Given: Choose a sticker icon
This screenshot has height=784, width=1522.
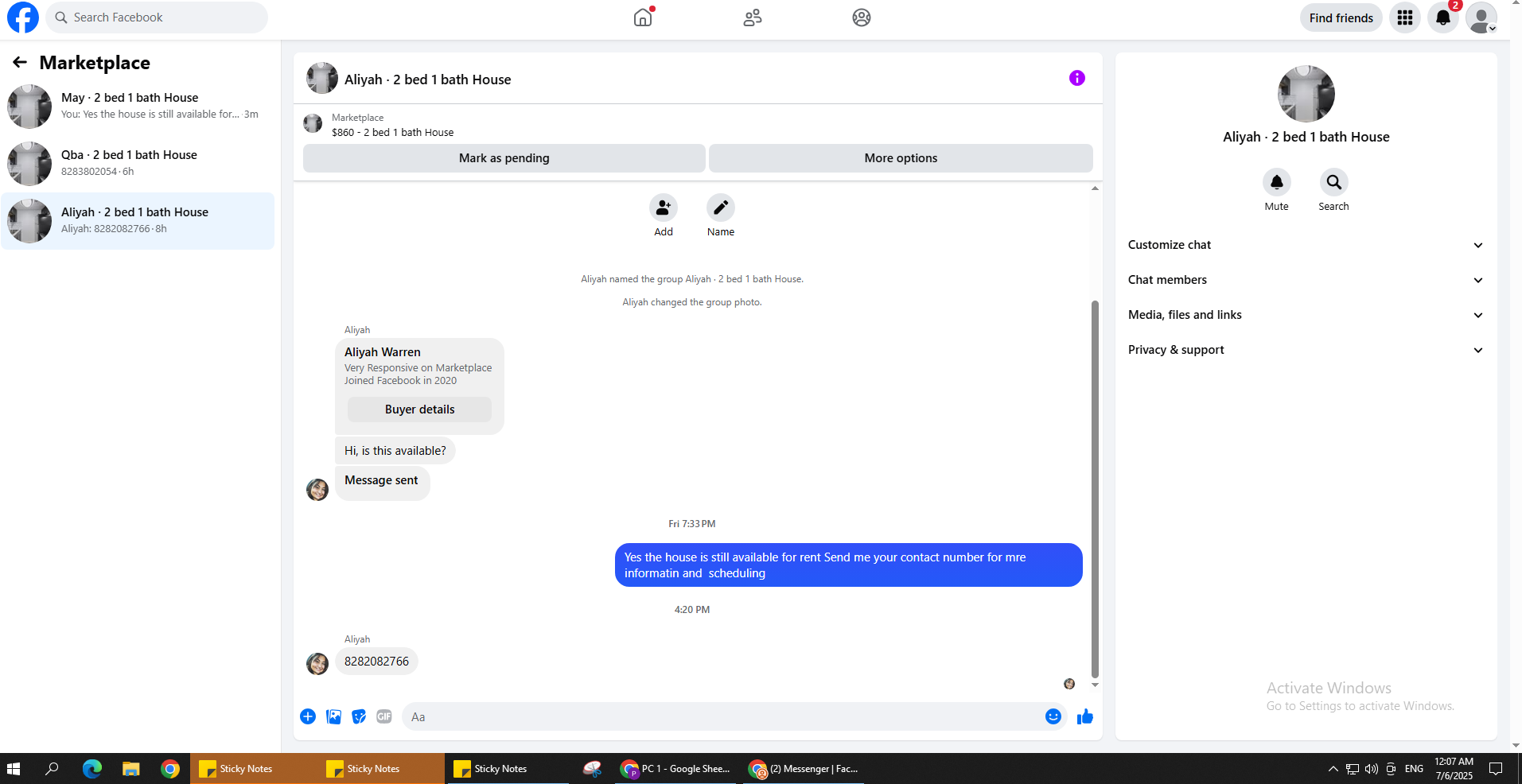Looking at the screenshot, I should tap(359, 716).
